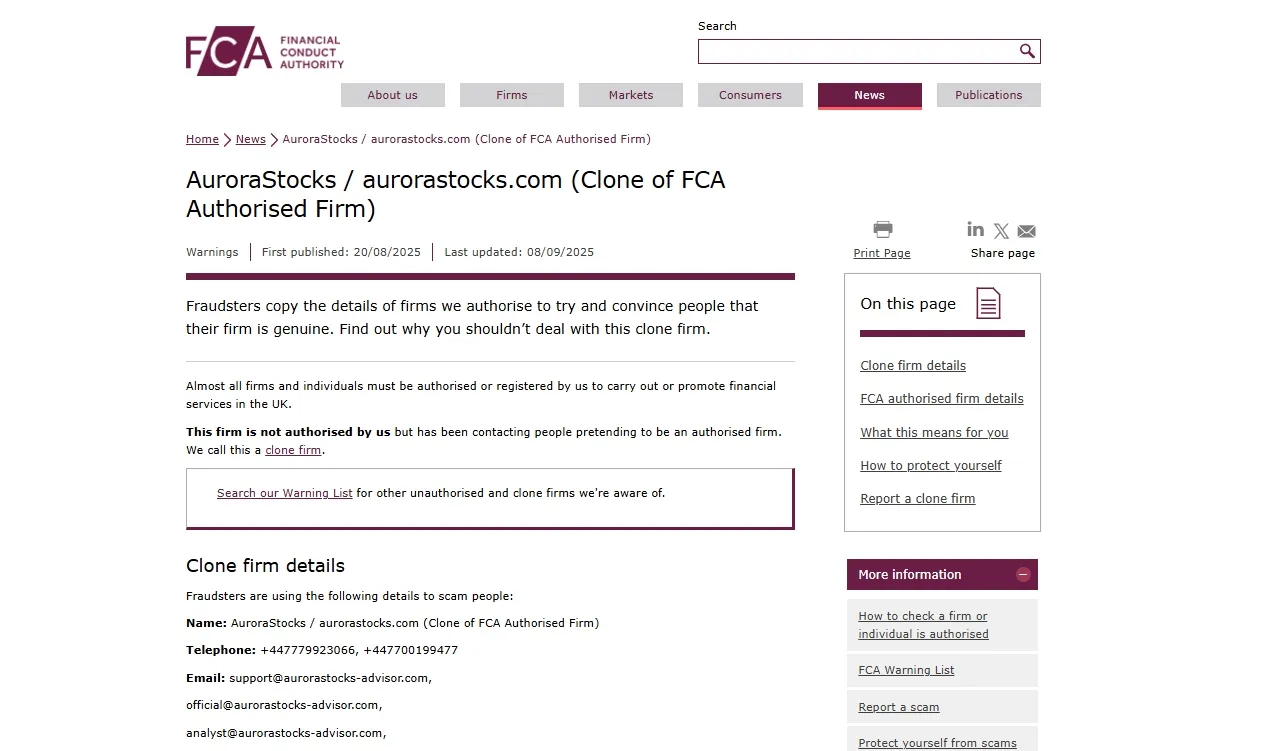Open the Firms menu
This screenshot has height=751, width=1276.
click(x=511, y=95)
